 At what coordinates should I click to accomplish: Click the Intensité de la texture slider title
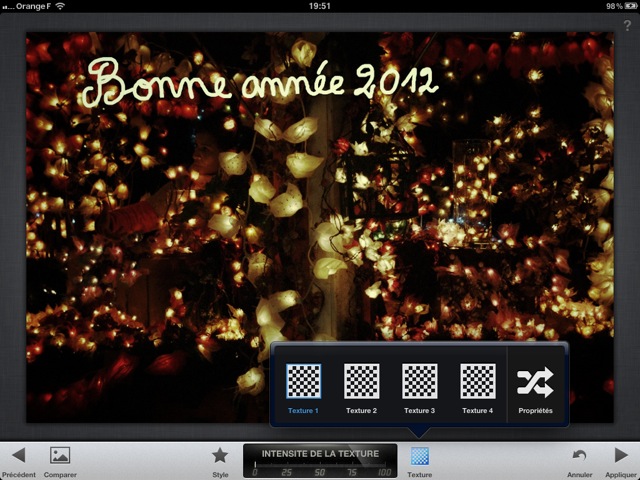320,454
